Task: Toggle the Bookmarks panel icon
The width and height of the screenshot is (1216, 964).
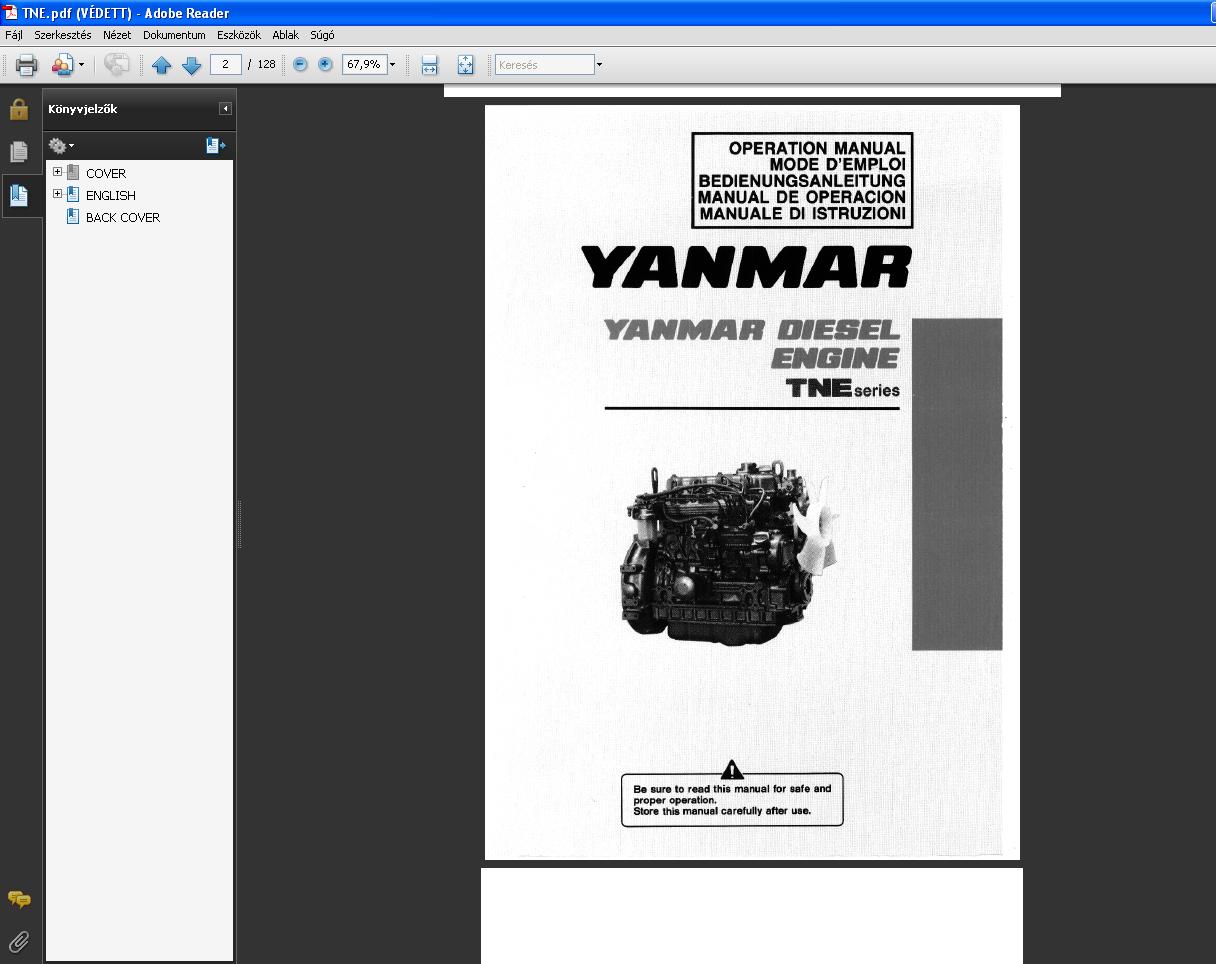Action: pos(19,194)
